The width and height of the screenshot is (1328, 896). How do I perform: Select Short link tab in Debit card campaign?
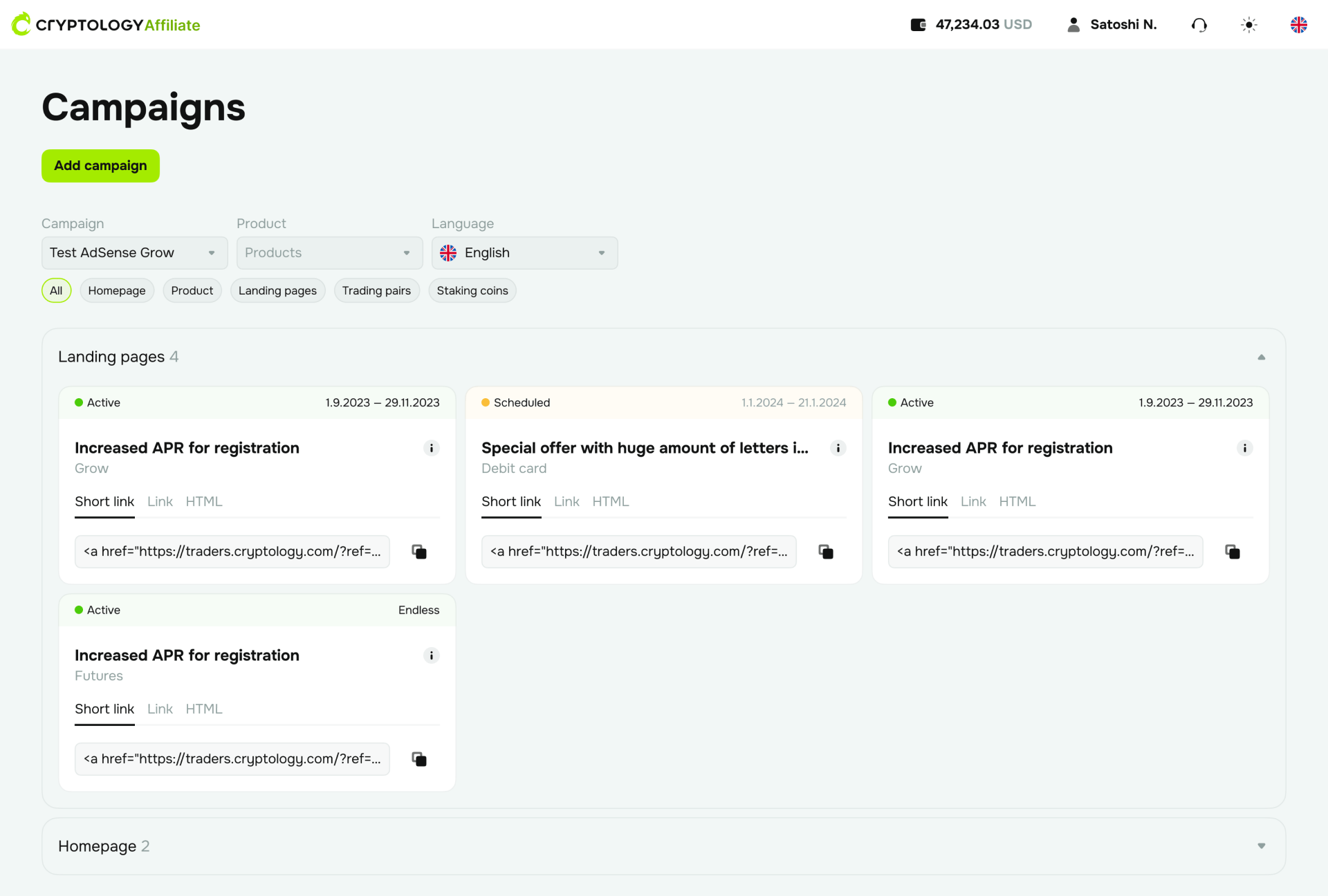point(511,502)
